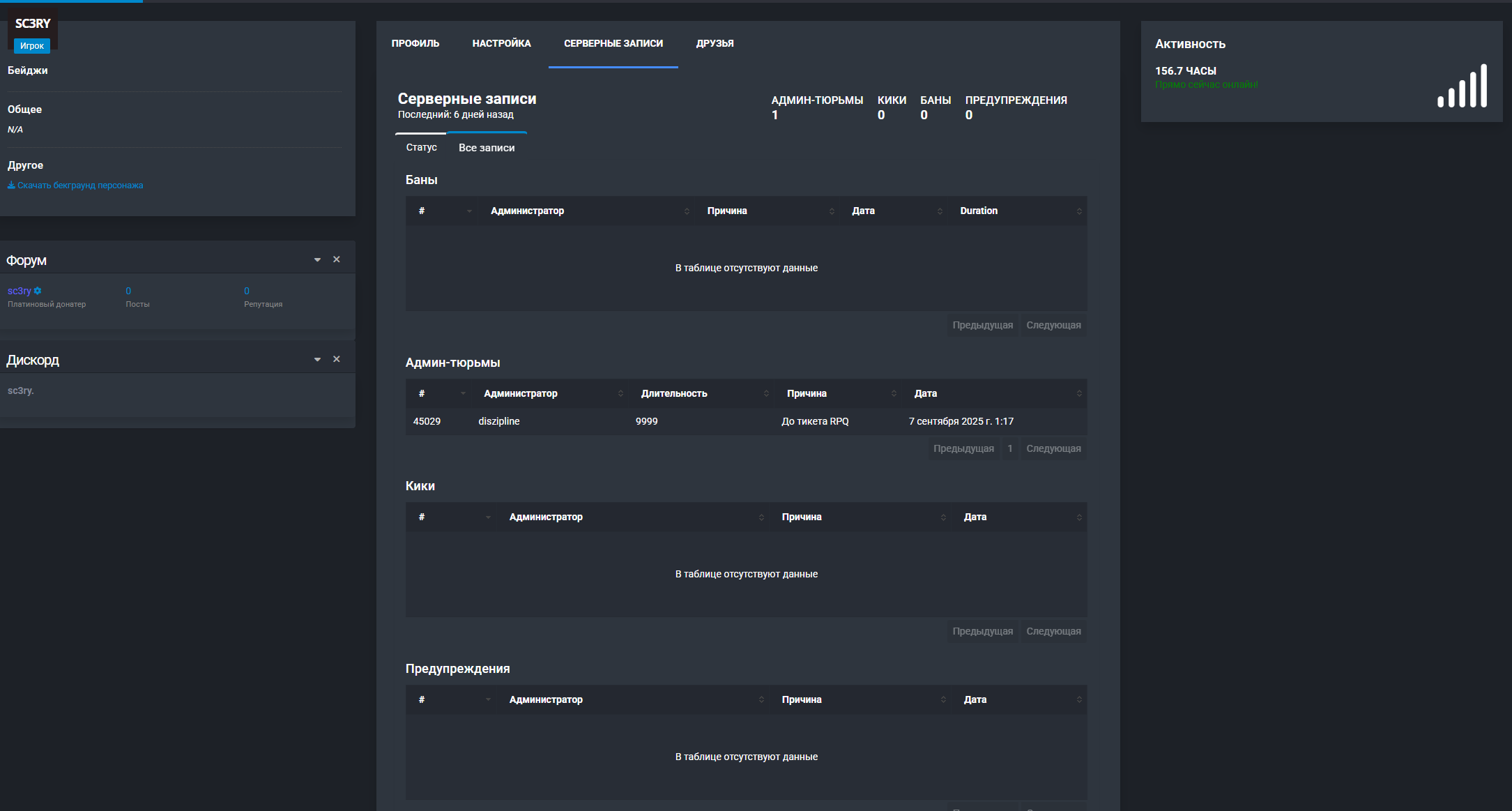Sort Кики table by Дата
The width and height of the screenshot is (1512, 811).
(x=1020, y=517)
